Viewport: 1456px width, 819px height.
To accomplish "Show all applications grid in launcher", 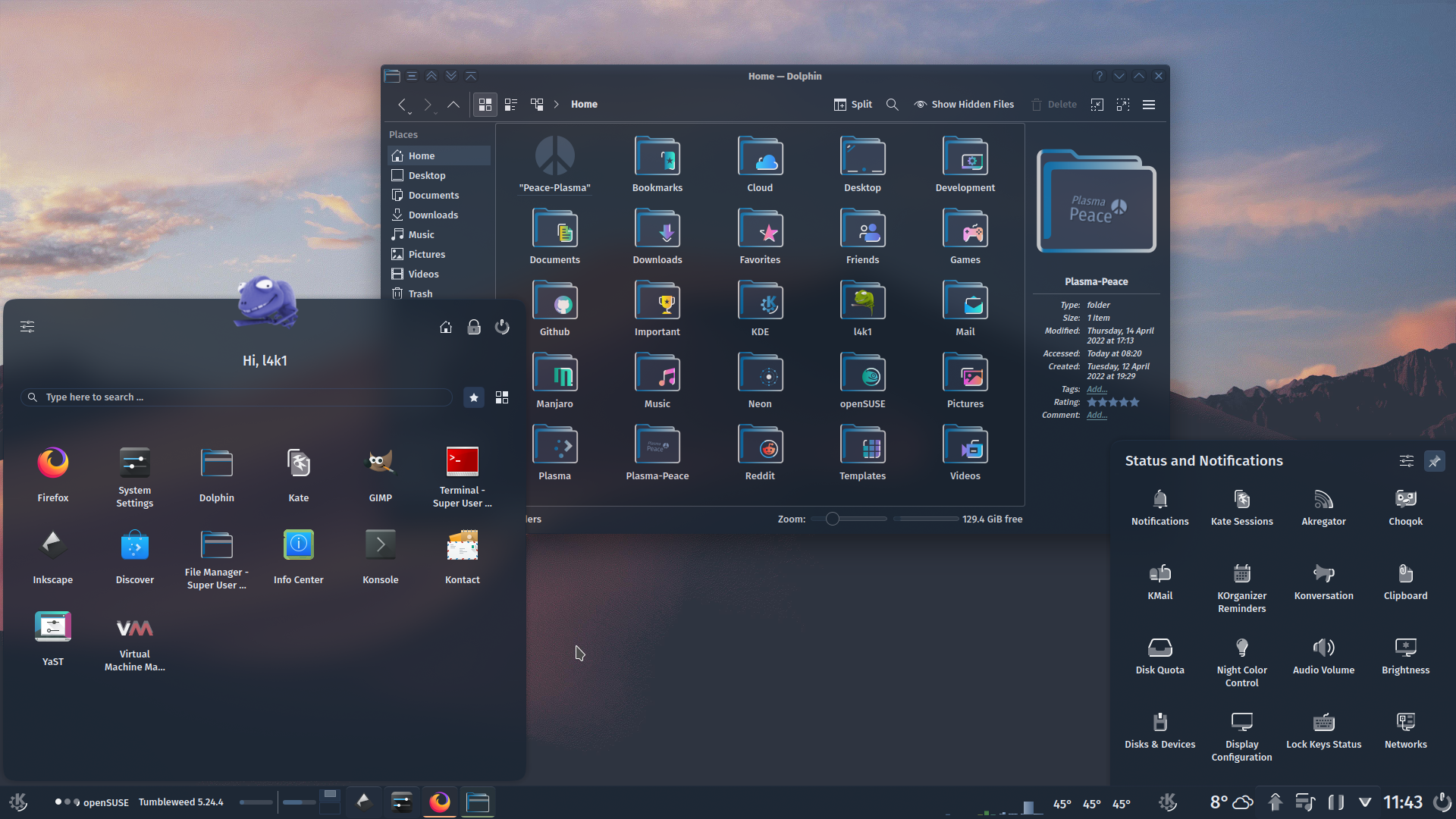I will (x=502, y=397).
